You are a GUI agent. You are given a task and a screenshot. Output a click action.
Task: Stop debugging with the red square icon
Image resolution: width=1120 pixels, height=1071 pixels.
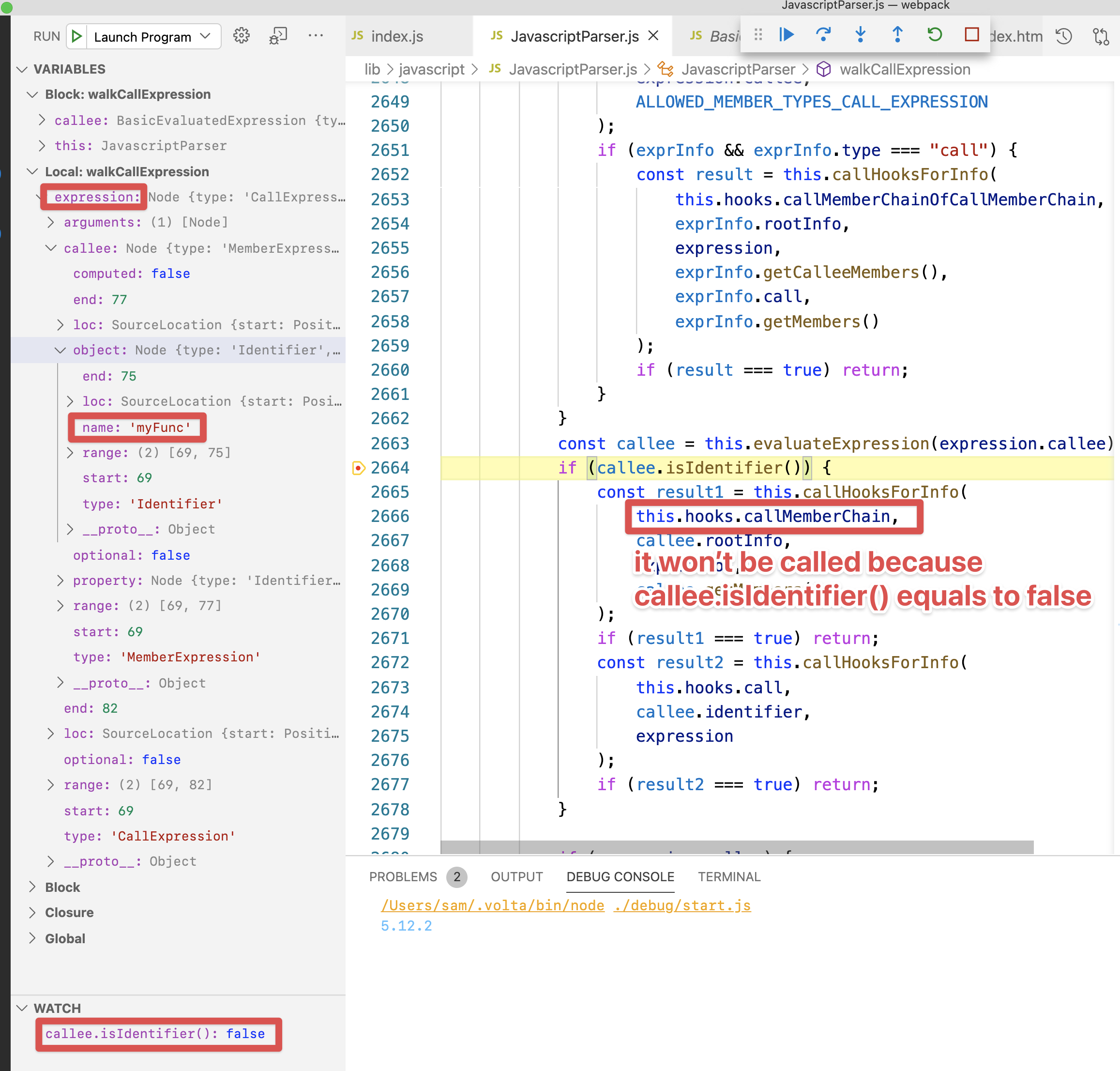(970, 35)
